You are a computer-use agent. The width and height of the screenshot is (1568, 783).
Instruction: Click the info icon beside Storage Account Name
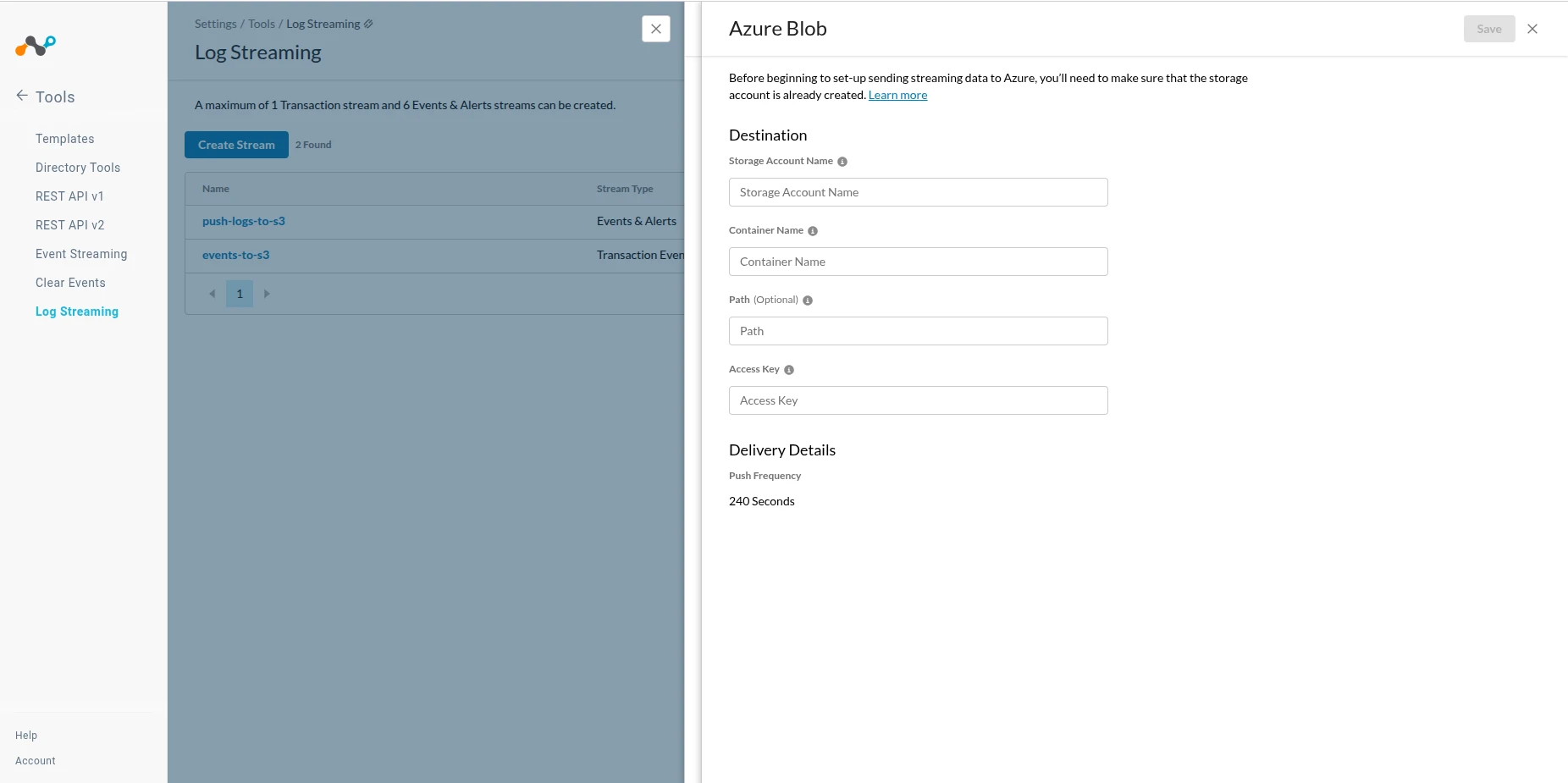(842, 162)
